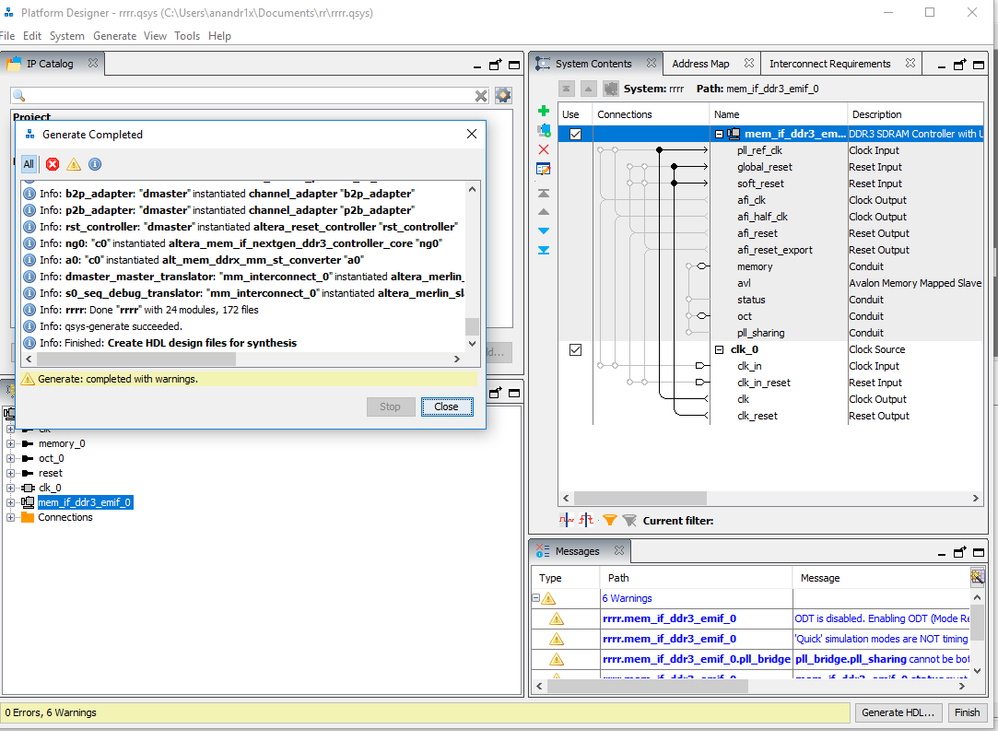Click move-to-bottom arrow icon in System Contents
Screen dimensions: 998x731
pyautogui.click(x=543, y=250)
